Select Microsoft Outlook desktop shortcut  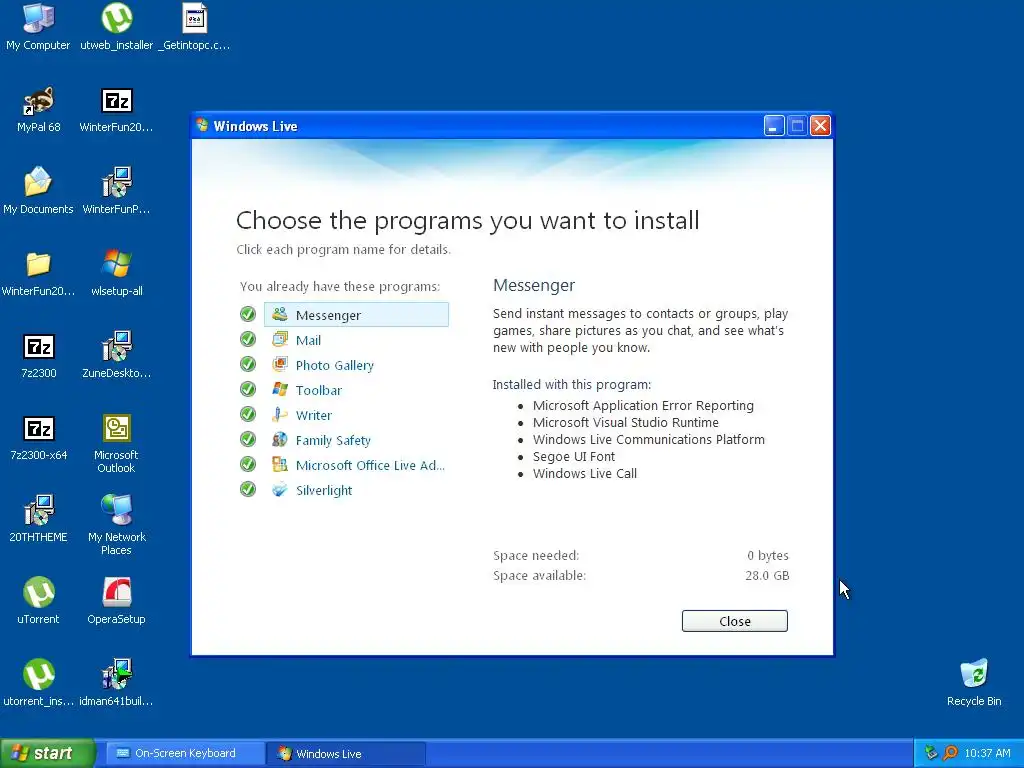116,444
